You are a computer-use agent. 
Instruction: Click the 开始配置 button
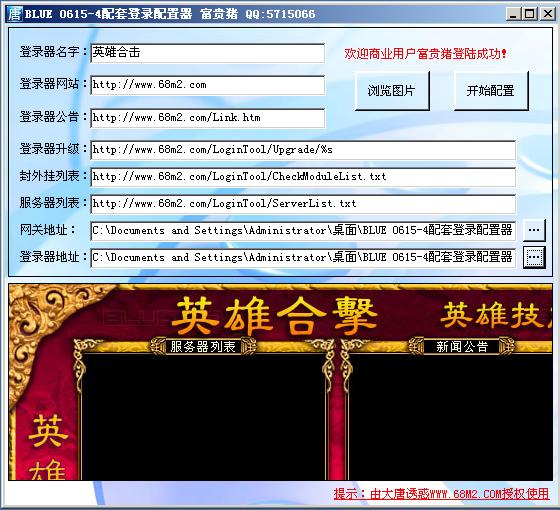pos(491,91)
